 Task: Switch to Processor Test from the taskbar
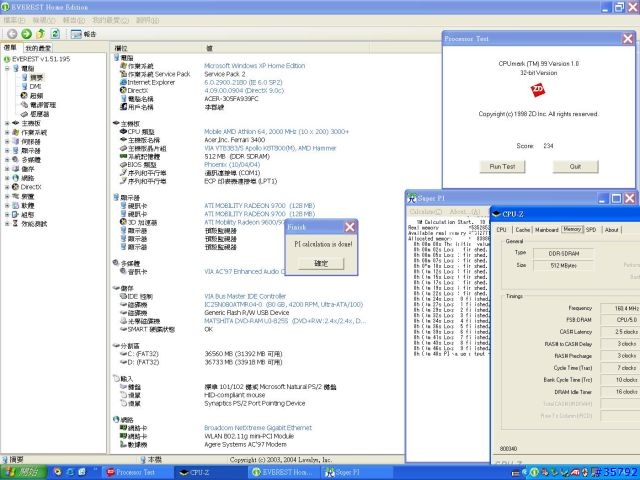tap(136, 472)
